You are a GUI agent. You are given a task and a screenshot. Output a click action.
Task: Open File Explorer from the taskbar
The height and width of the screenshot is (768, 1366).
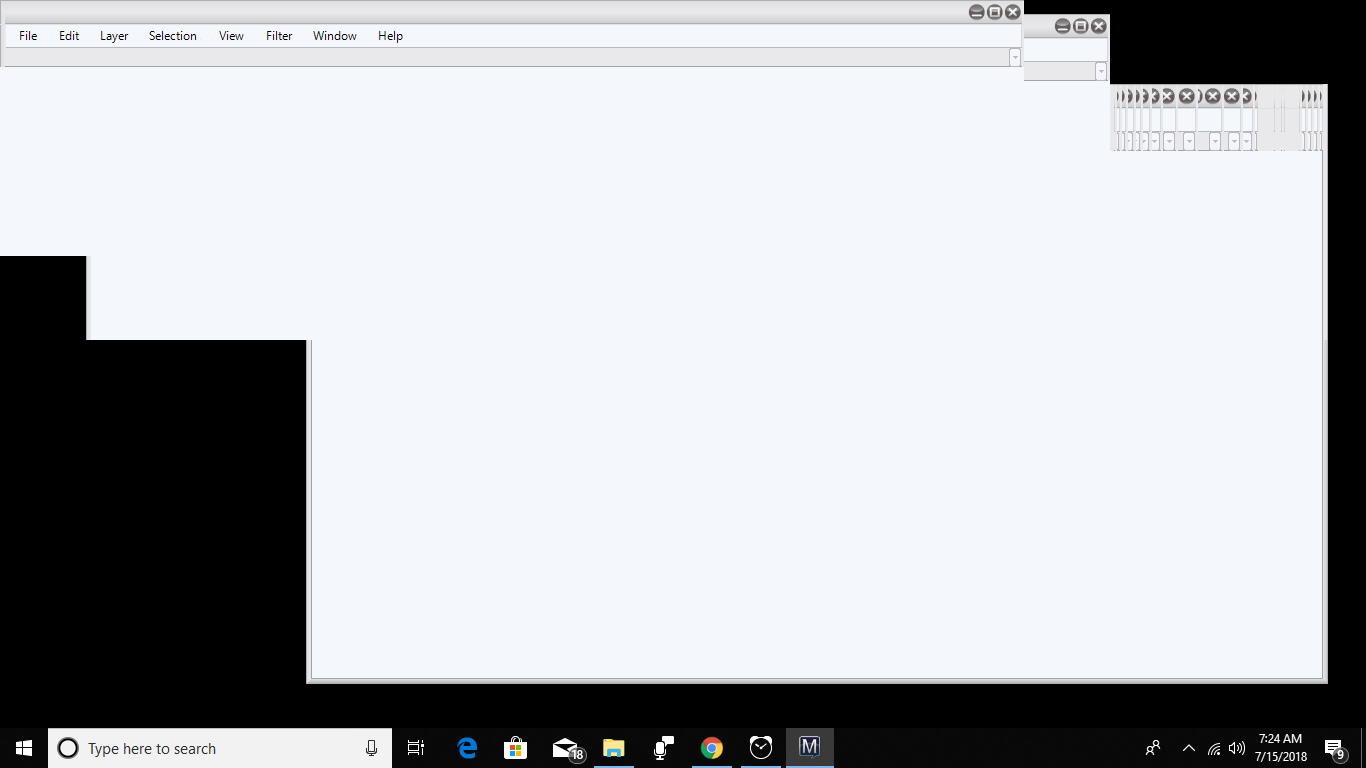(x=613, y=747)
